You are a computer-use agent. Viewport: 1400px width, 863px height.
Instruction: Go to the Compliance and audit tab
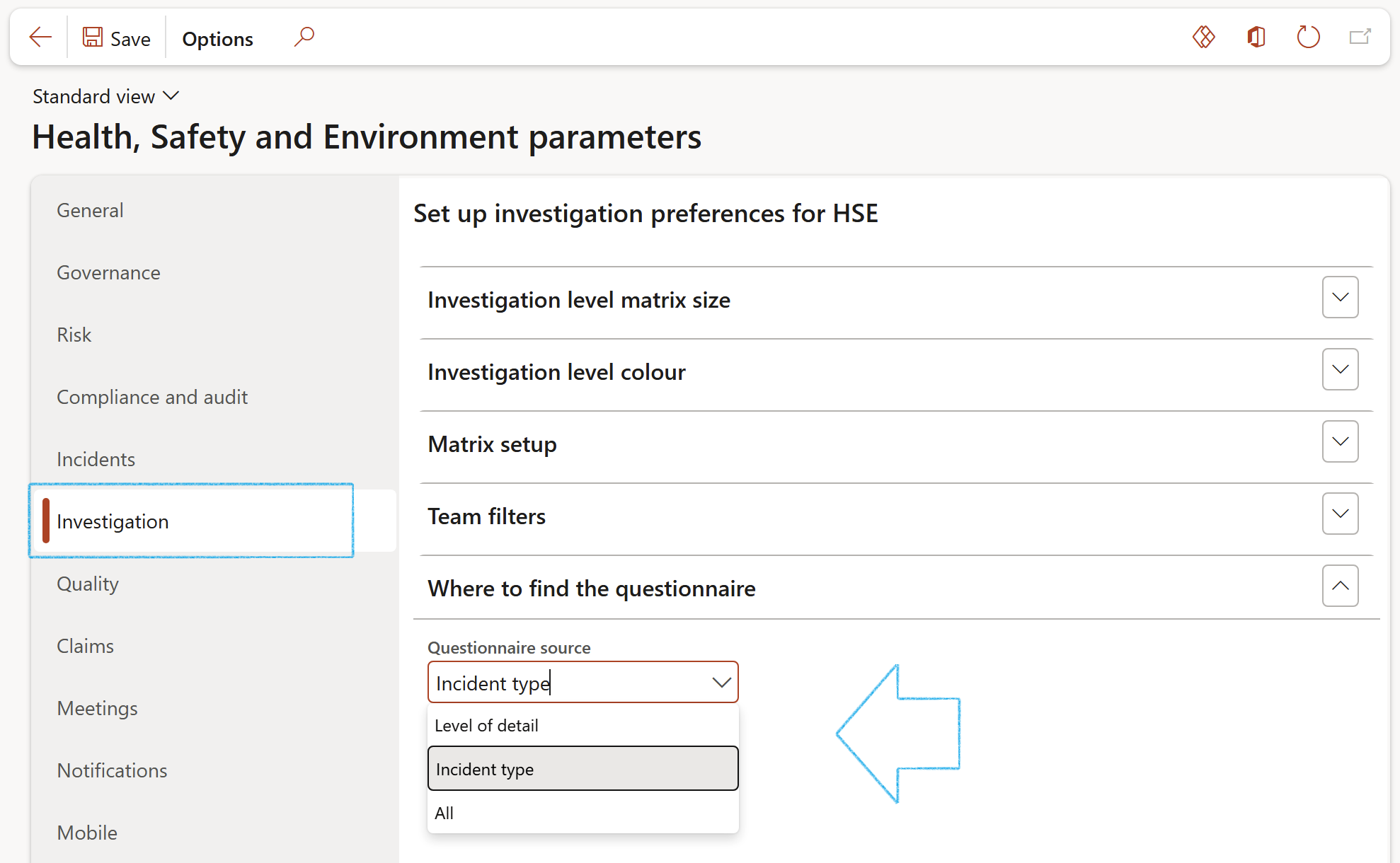152,398
